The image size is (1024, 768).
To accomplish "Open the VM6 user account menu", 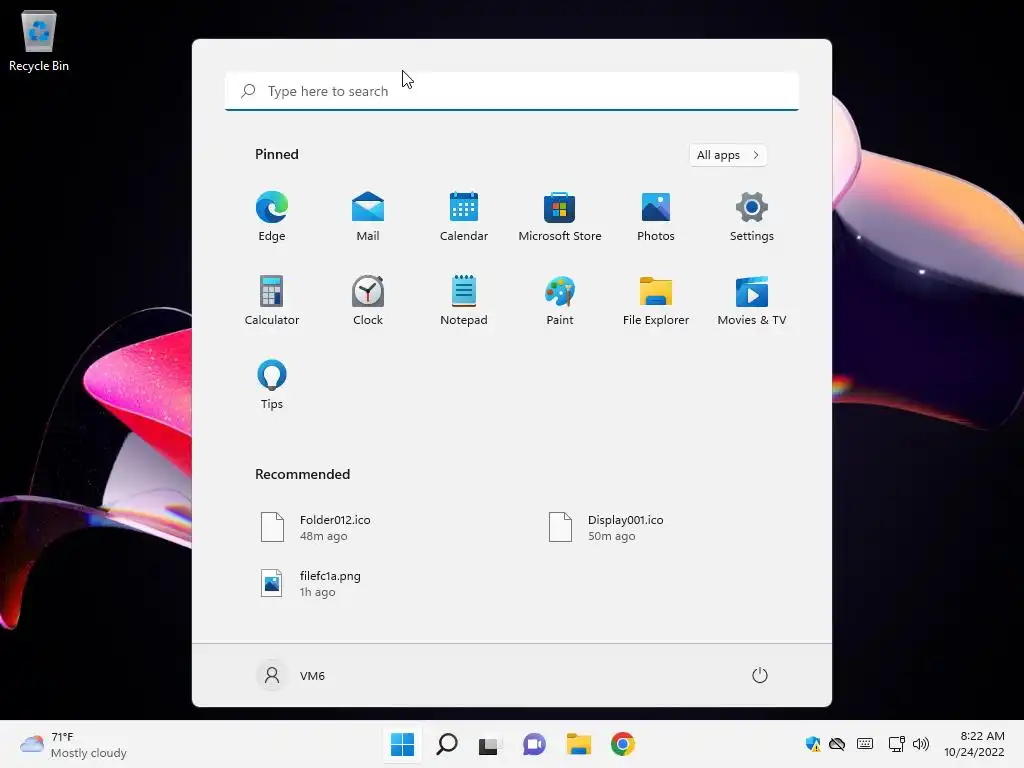I will [x=291, y=675].
